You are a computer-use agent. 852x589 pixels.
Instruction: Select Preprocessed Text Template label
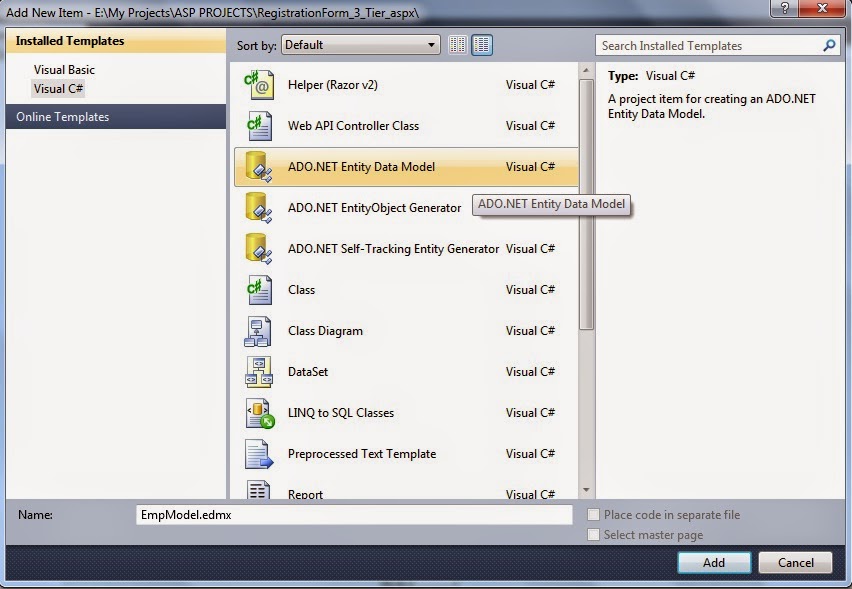point(362,454)
